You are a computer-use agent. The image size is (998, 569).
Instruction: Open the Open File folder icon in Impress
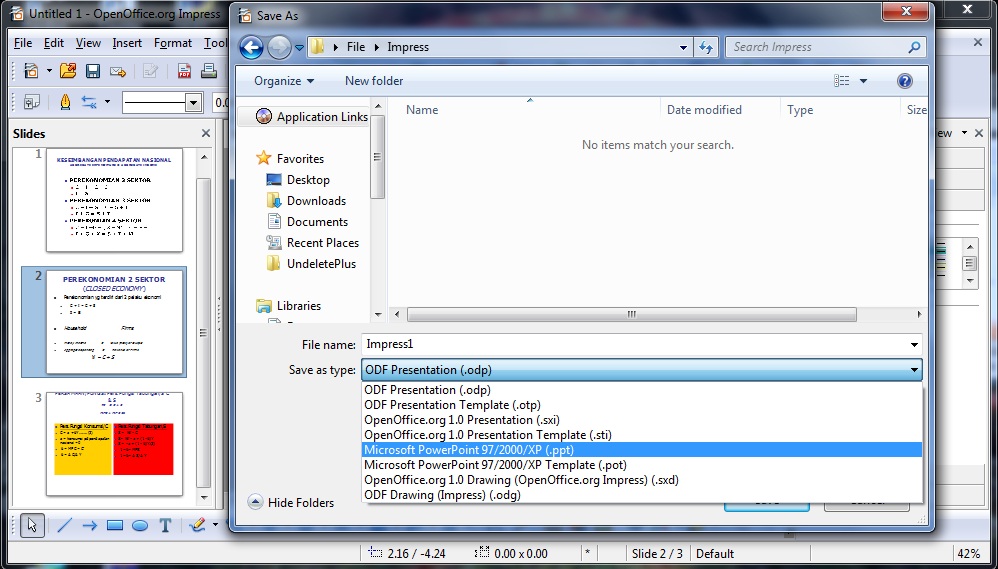tap(68, 71)
